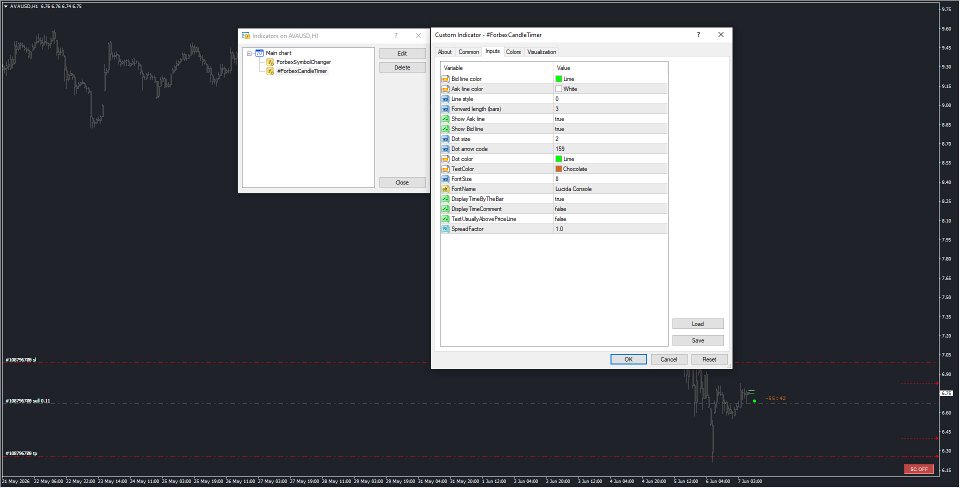The width and height of the screenshot is (960, 488).
Task: Select ForbexSymbolChanger in the indicator tree
Action: click(304, 62)
